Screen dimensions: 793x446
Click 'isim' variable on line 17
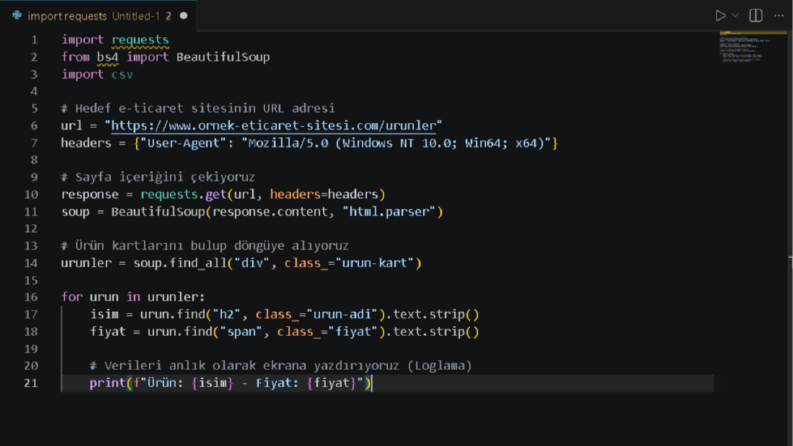104,314
